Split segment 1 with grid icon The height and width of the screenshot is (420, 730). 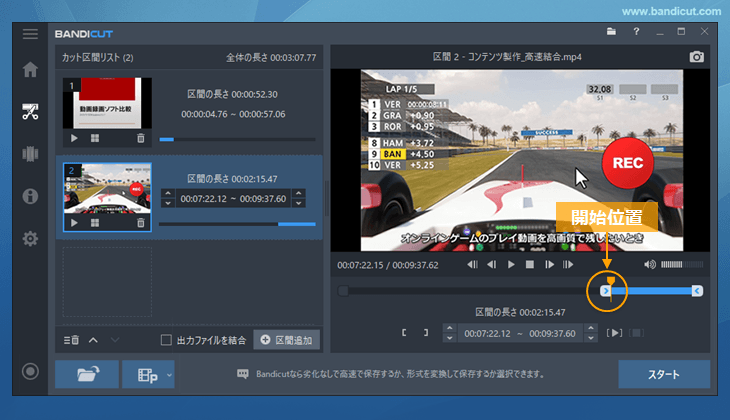[95, 138]
